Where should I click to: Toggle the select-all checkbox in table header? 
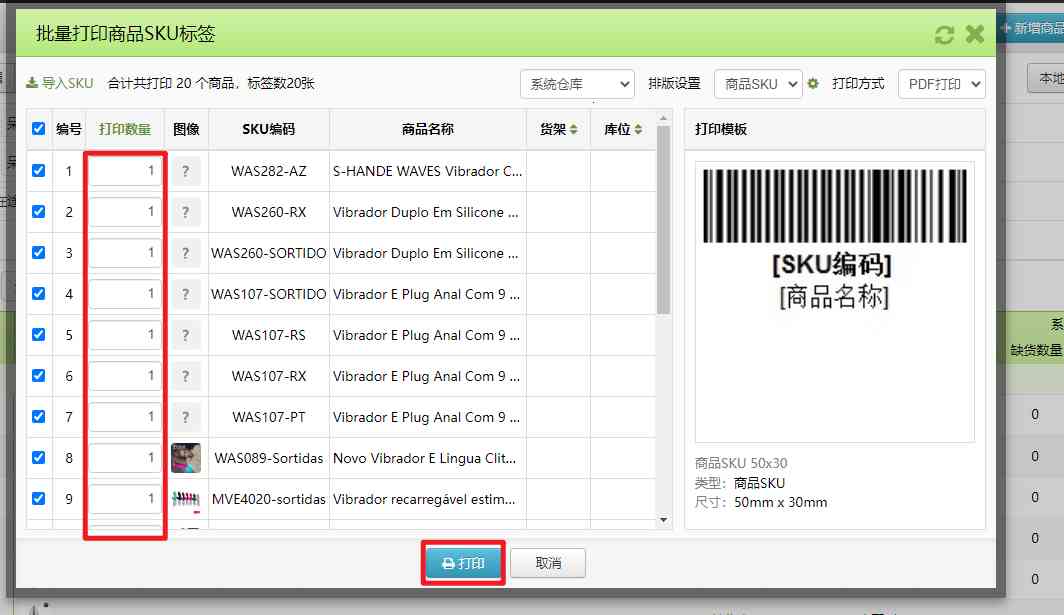click(x=39, y=129)
